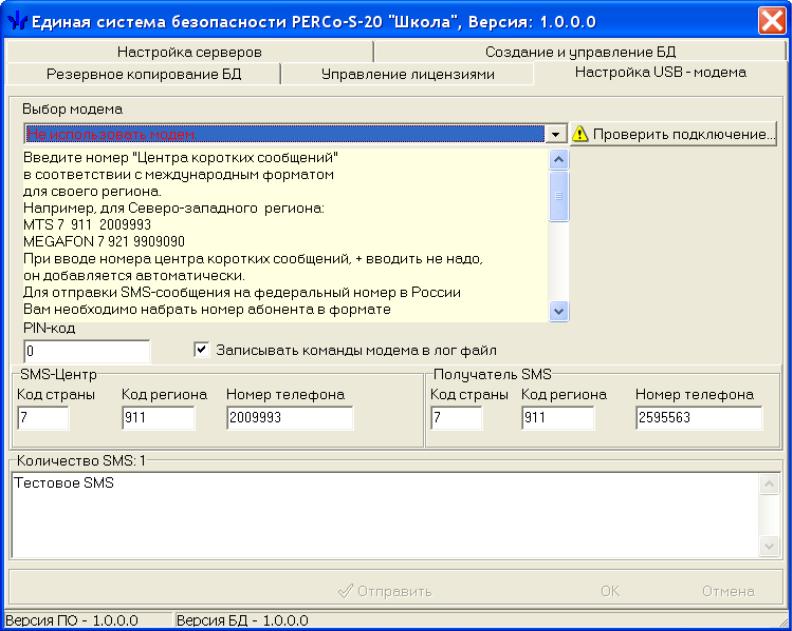This screenshot has width=792, height=631.
Task: Click the Выбор модема label
Action: [x=72, y=109]
